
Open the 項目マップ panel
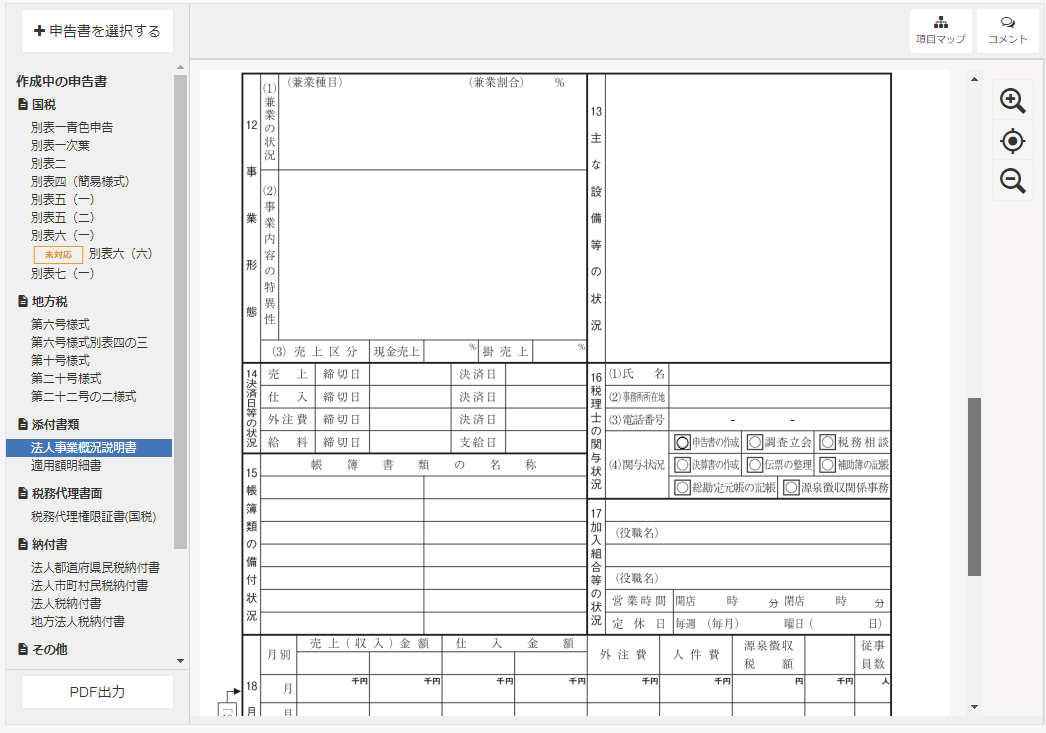point(941,31)
